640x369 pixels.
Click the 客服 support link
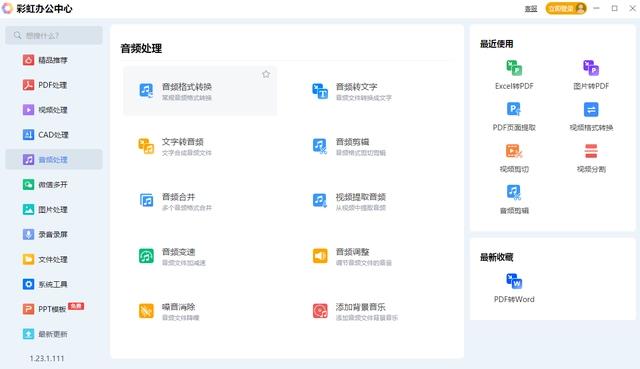531,9
